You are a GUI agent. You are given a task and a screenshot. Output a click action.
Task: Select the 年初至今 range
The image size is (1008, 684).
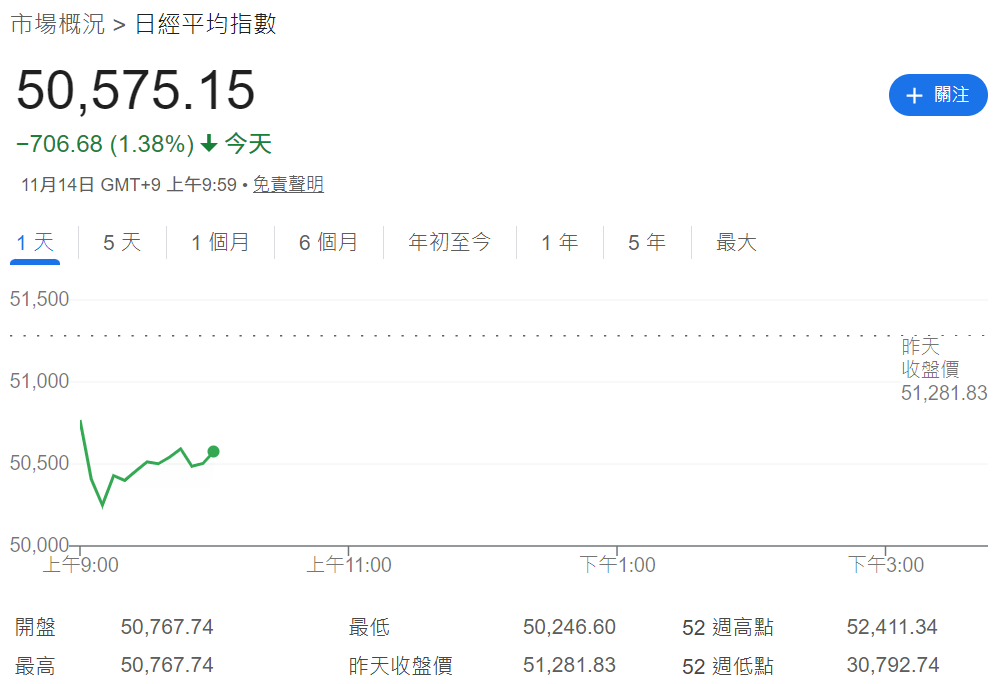click(450, 242)
